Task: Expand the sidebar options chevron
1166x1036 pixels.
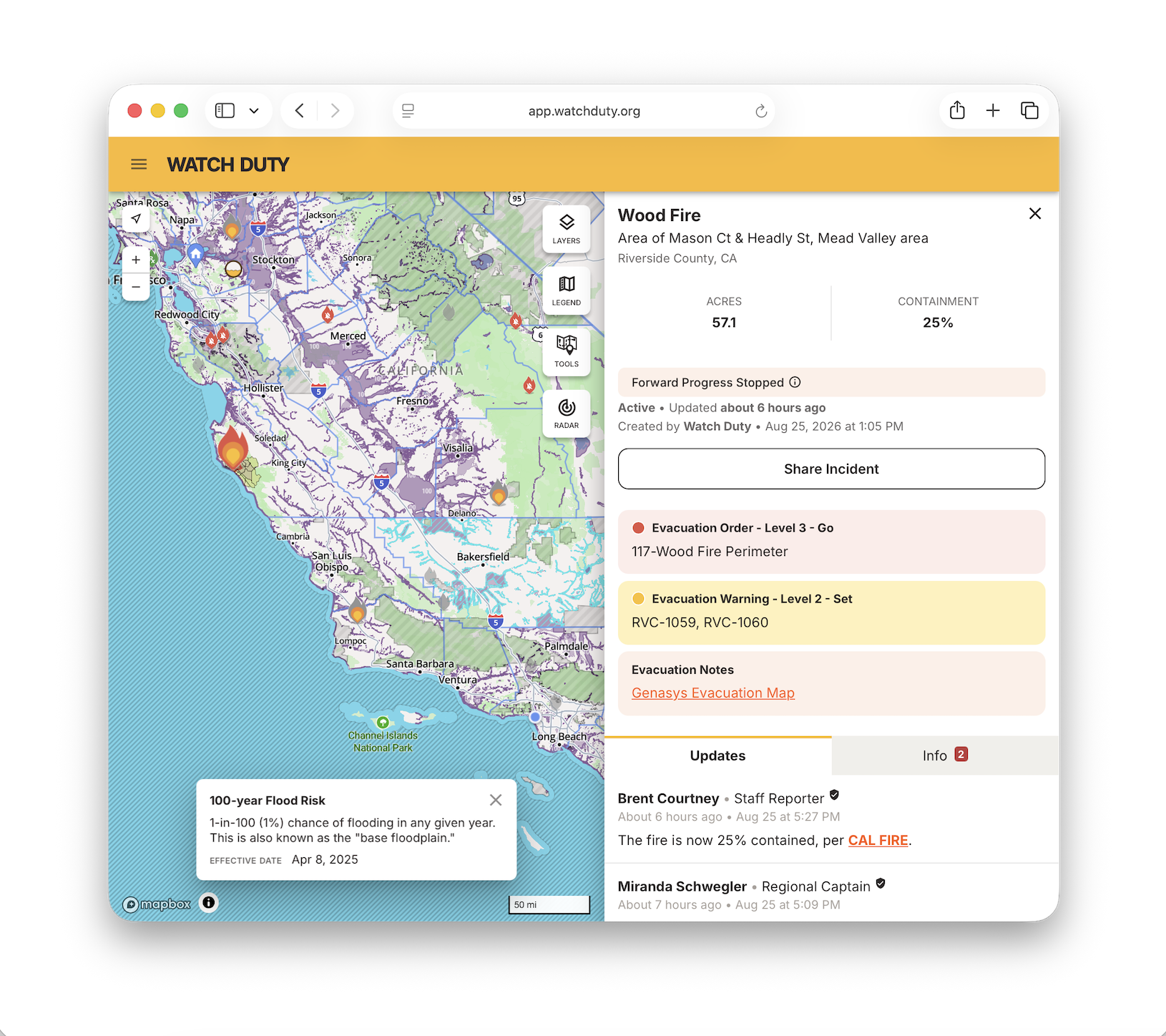Action: tap(254, 111)
